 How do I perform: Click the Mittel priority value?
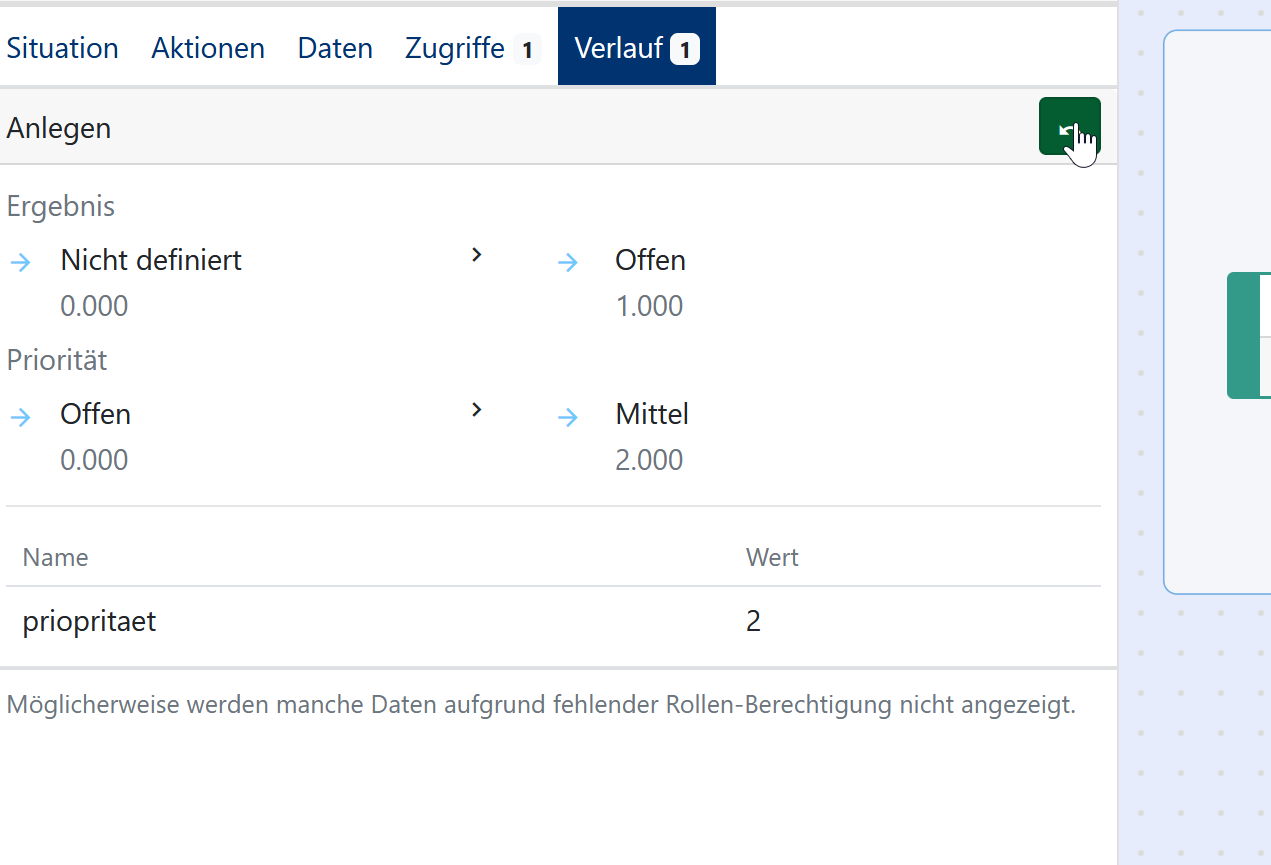652,414
